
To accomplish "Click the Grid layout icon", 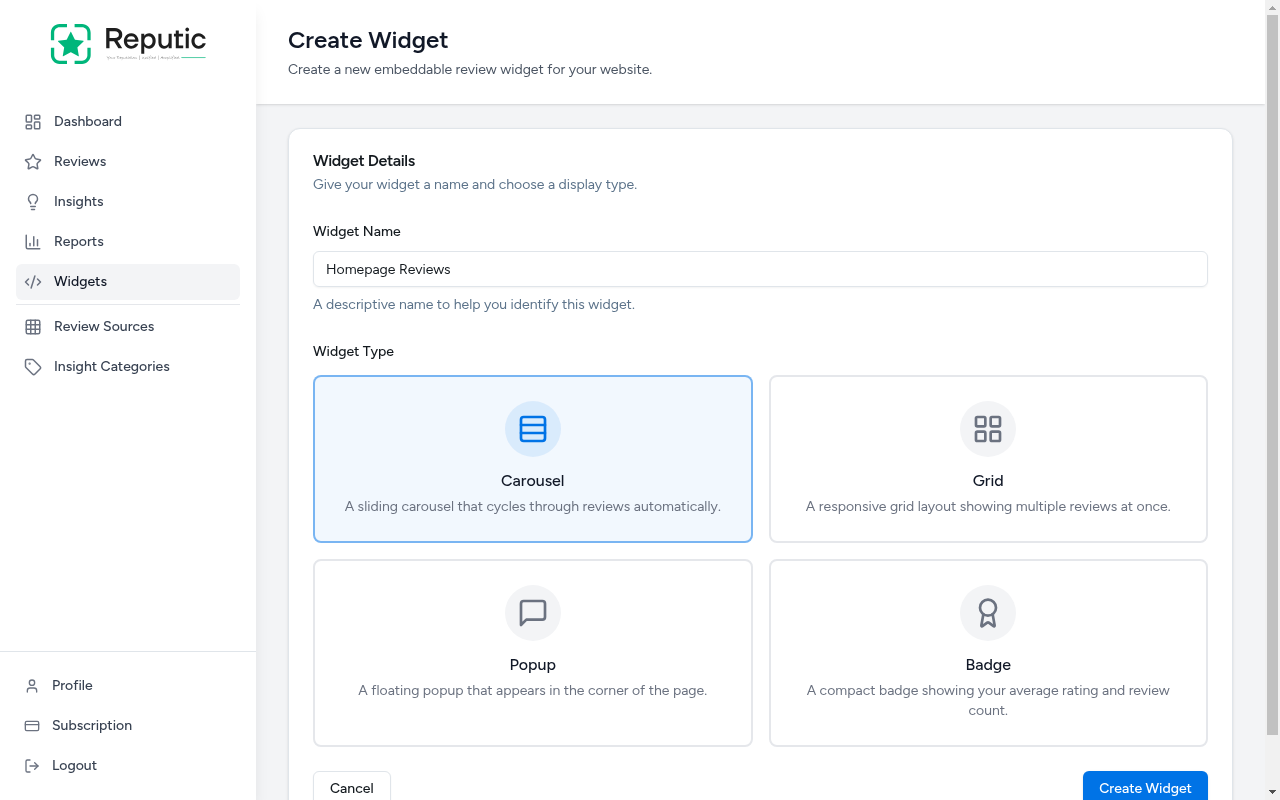I will (987, 428).
